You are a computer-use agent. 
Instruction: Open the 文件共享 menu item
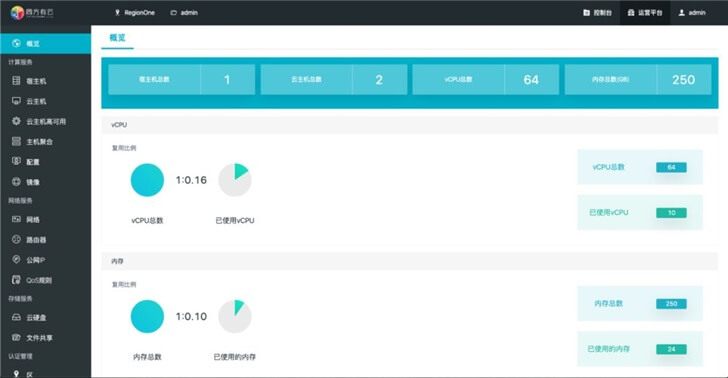(46, 338)
